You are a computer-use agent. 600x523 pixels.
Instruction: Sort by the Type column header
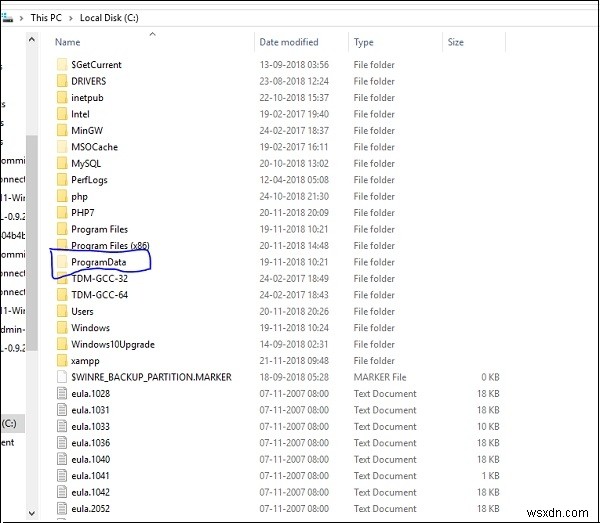[364, 42]
